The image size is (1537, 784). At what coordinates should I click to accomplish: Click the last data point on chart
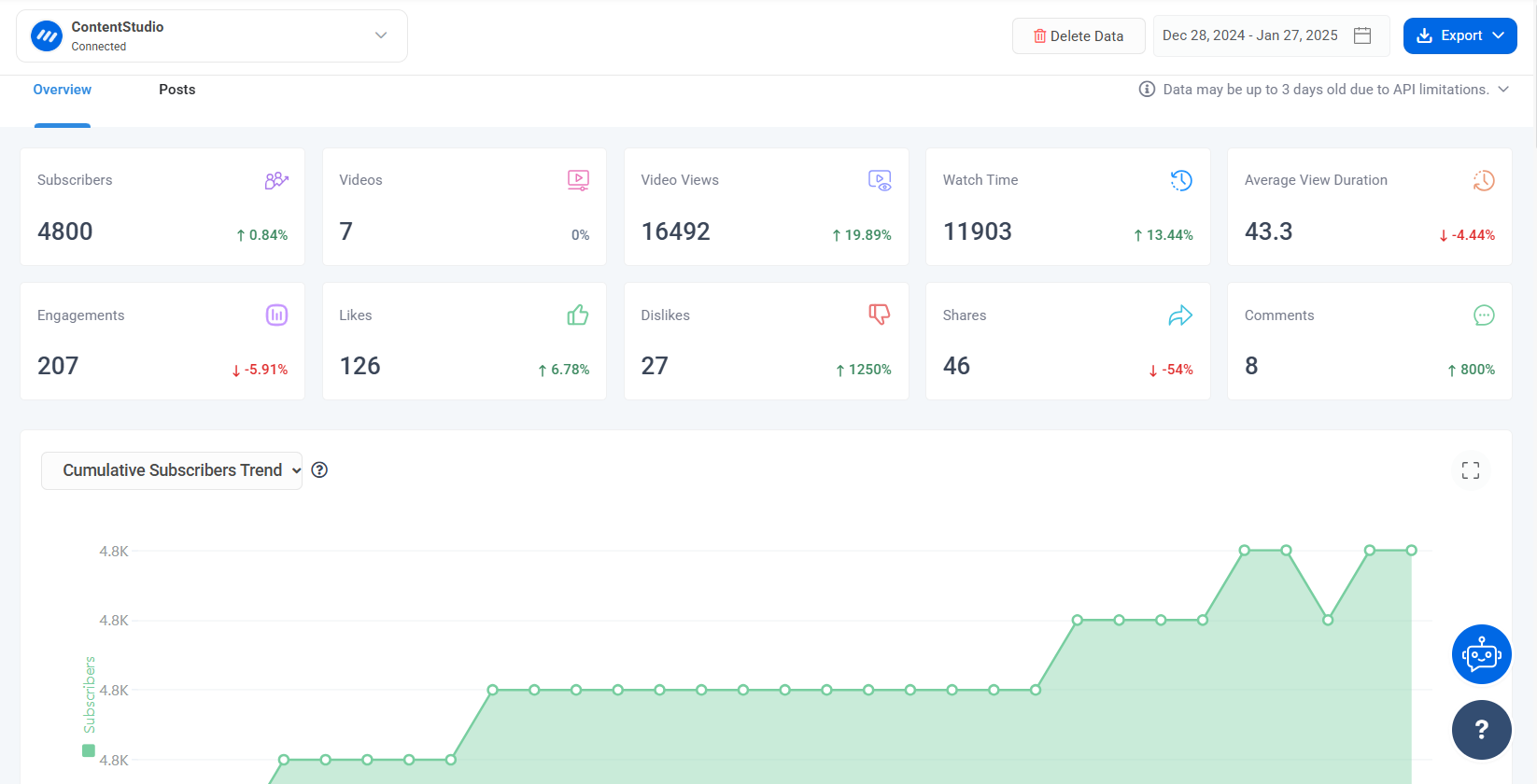[1412, 551]
